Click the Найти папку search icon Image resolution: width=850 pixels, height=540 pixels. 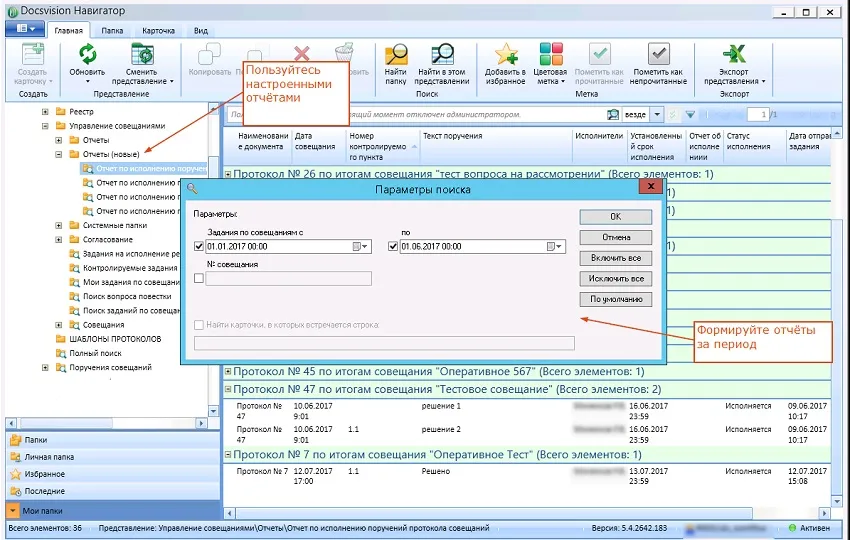pos(396,55)
